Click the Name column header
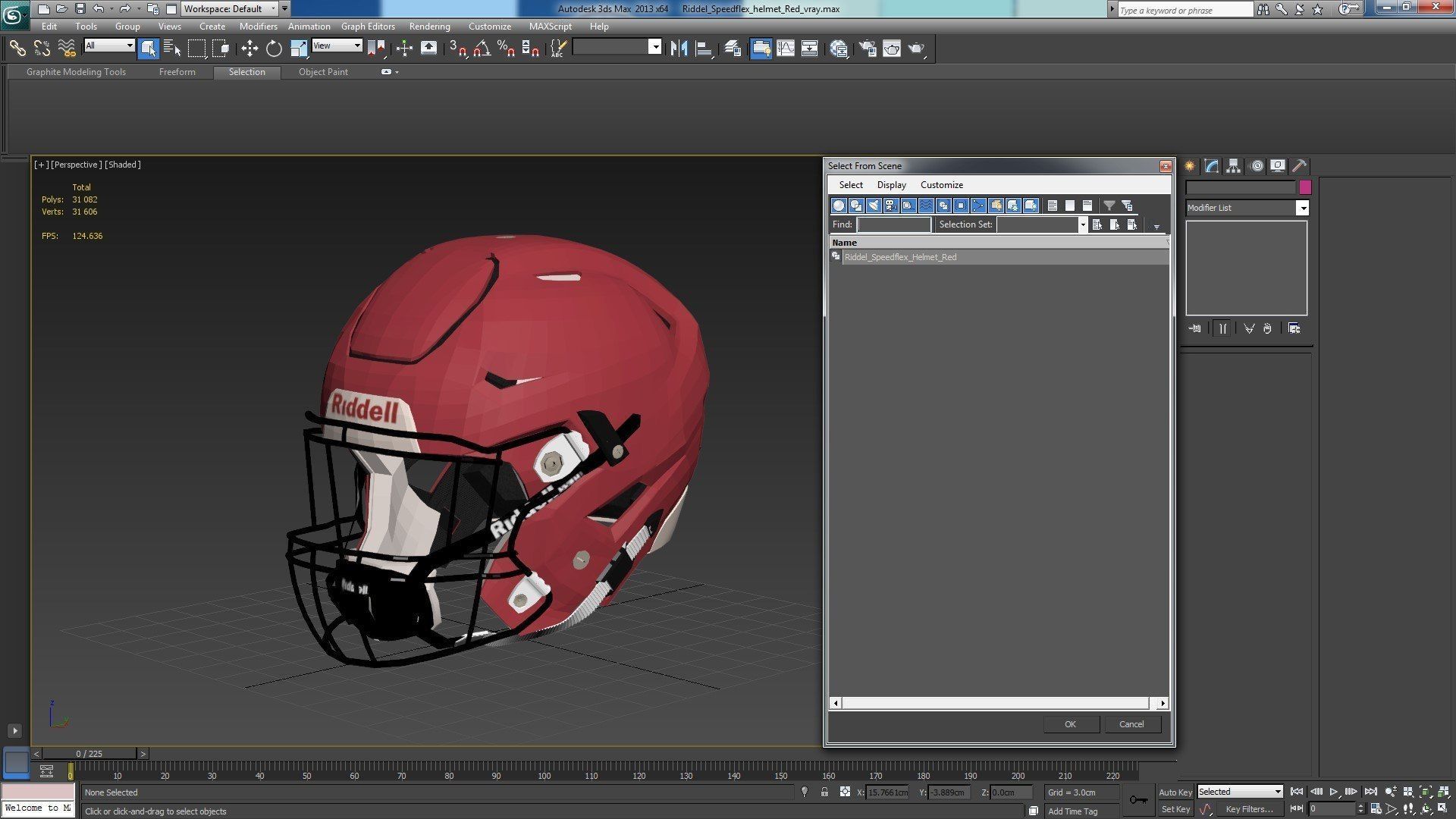Viewport: 1456px width, 819px height. coord(998,243)
